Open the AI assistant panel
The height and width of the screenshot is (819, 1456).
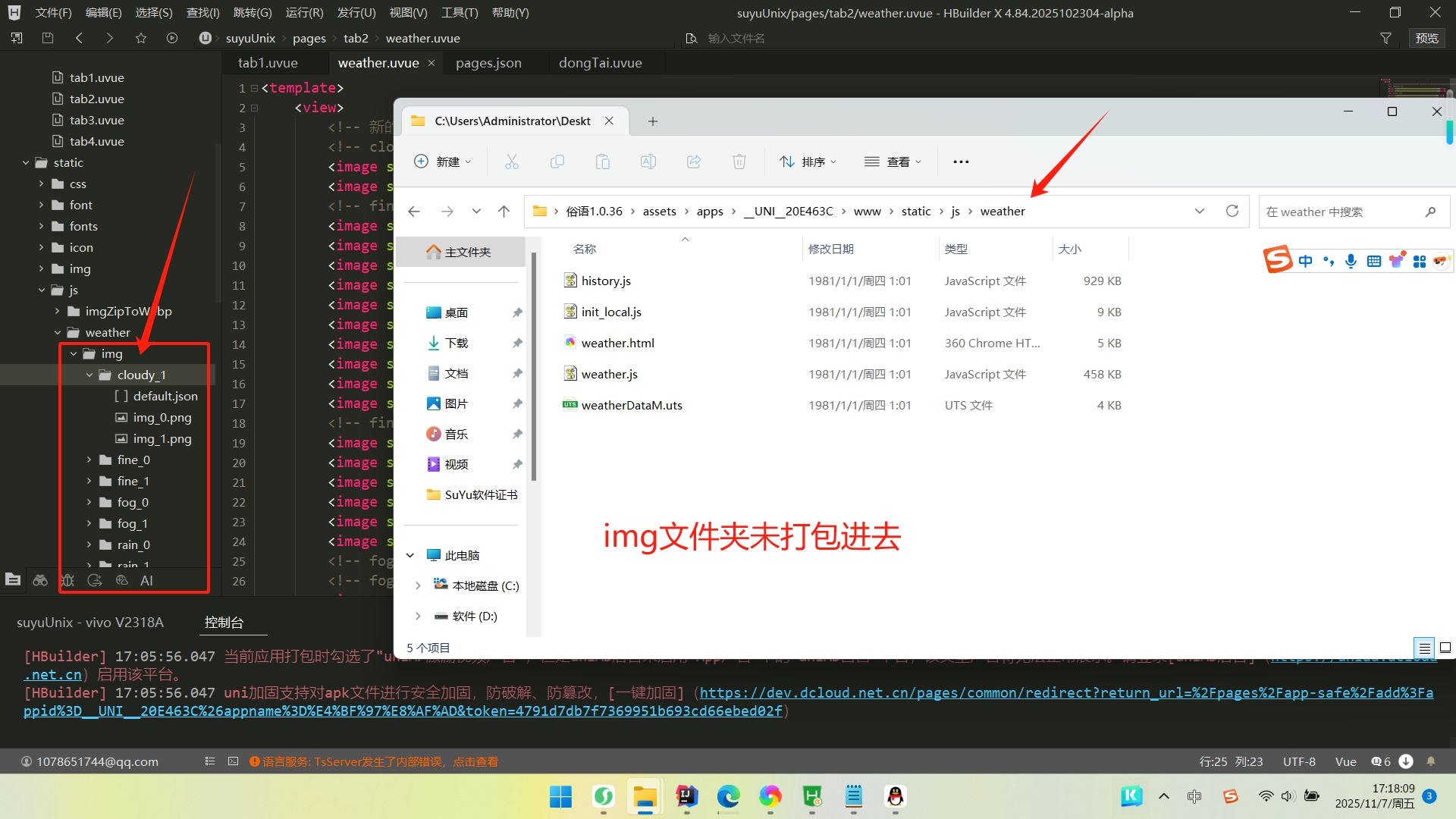146,580
